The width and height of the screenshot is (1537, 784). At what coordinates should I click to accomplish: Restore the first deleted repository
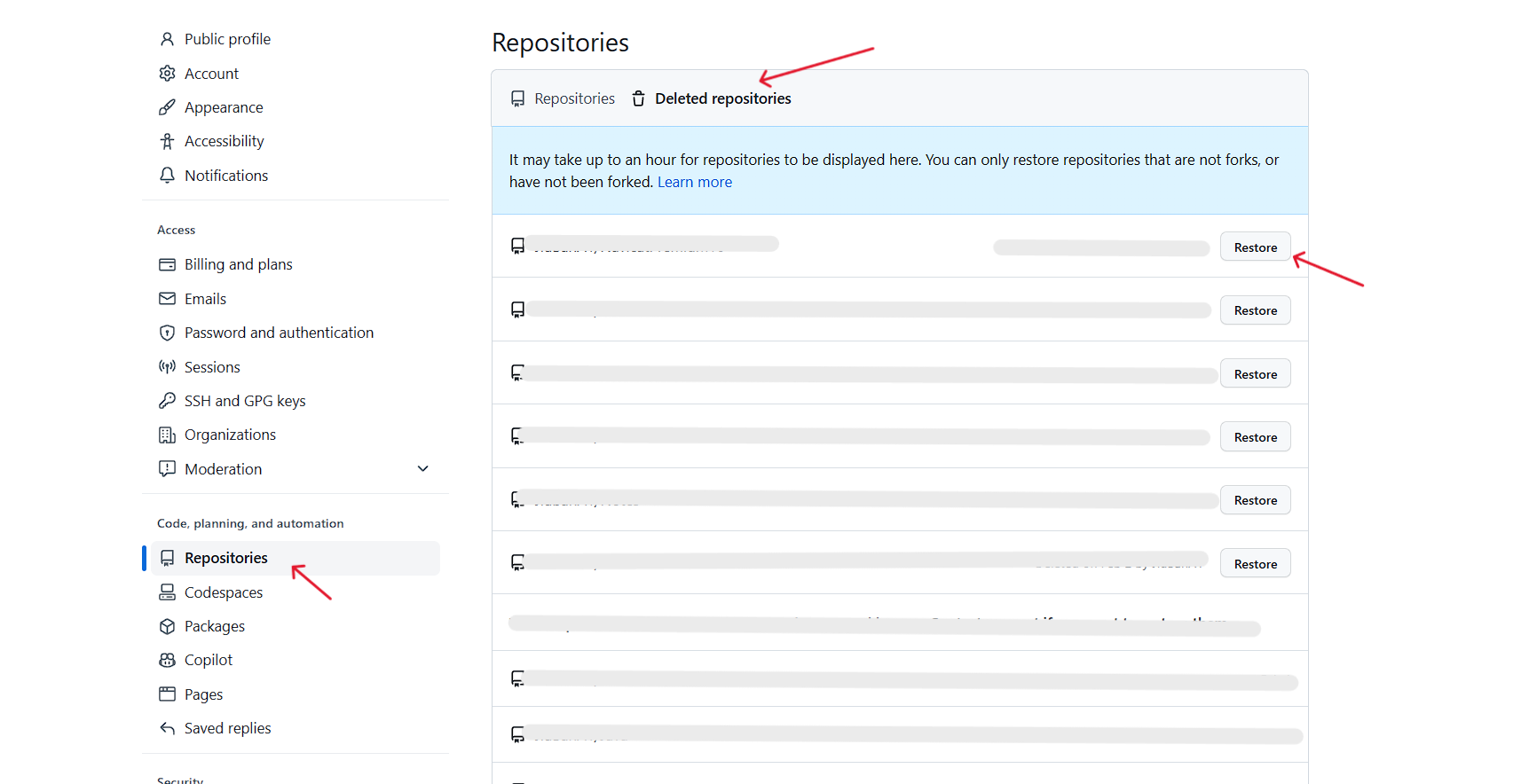coord(1255,247)
